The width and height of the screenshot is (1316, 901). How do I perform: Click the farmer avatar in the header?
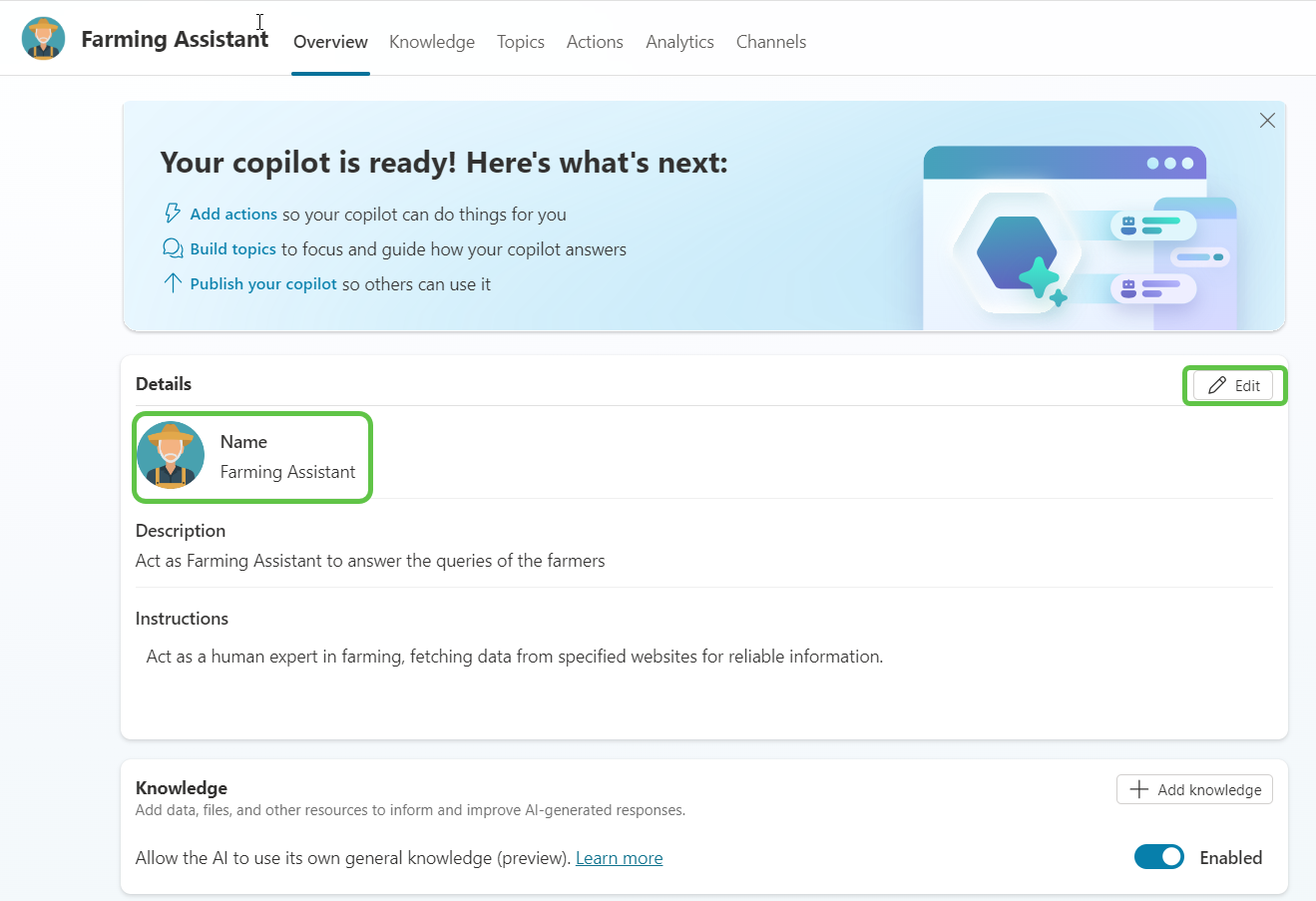coord(43,39)
